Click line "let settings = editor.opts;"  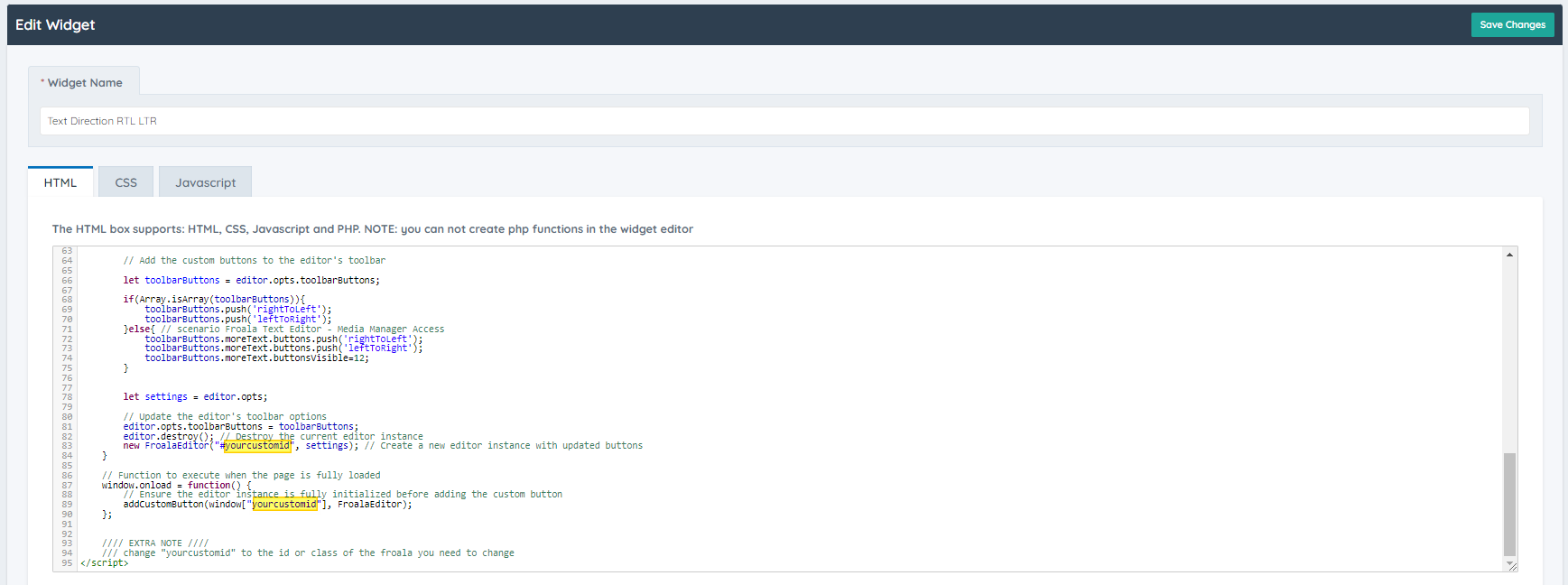click(x=195, y=396)
